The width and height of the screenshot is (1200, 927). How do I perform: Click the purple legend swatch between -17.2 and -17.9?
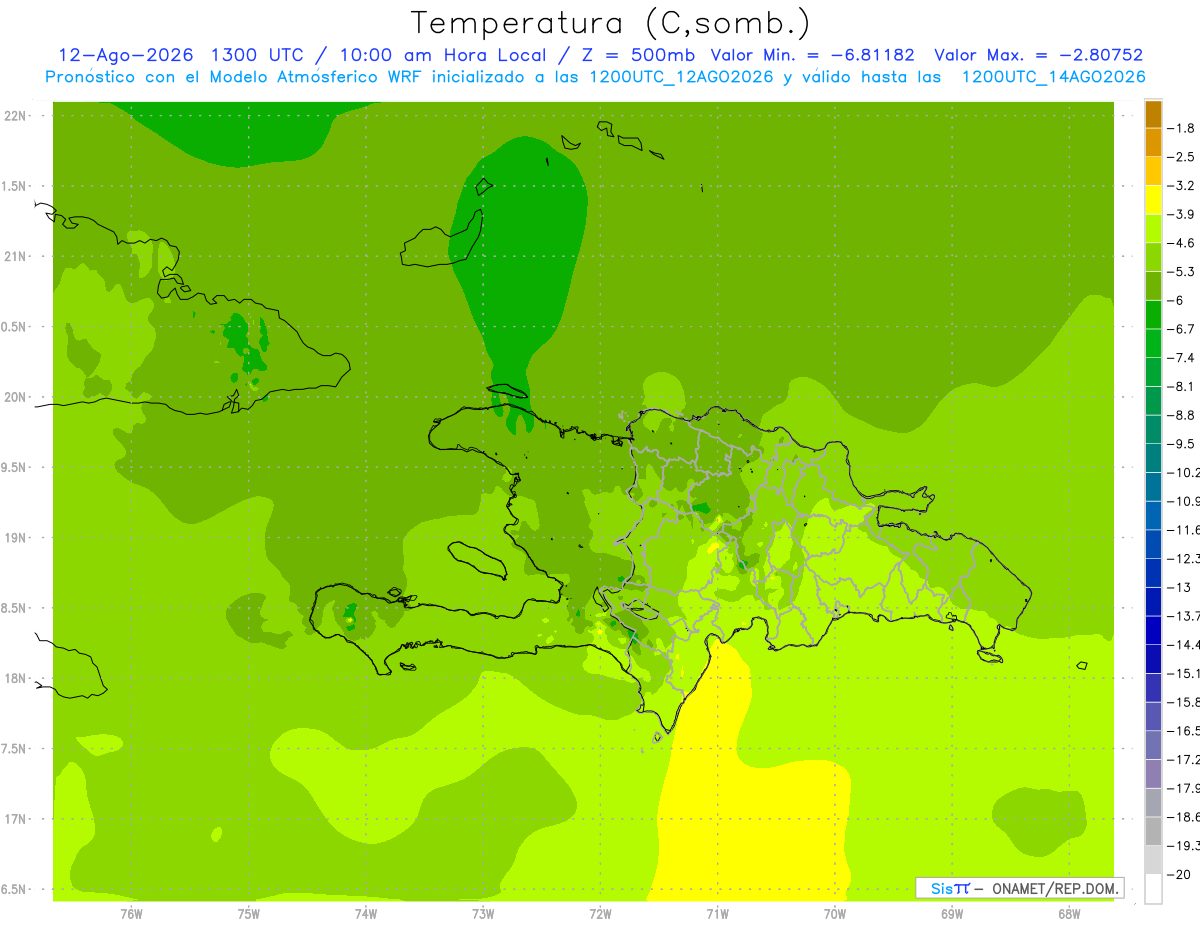point(1153,773)
